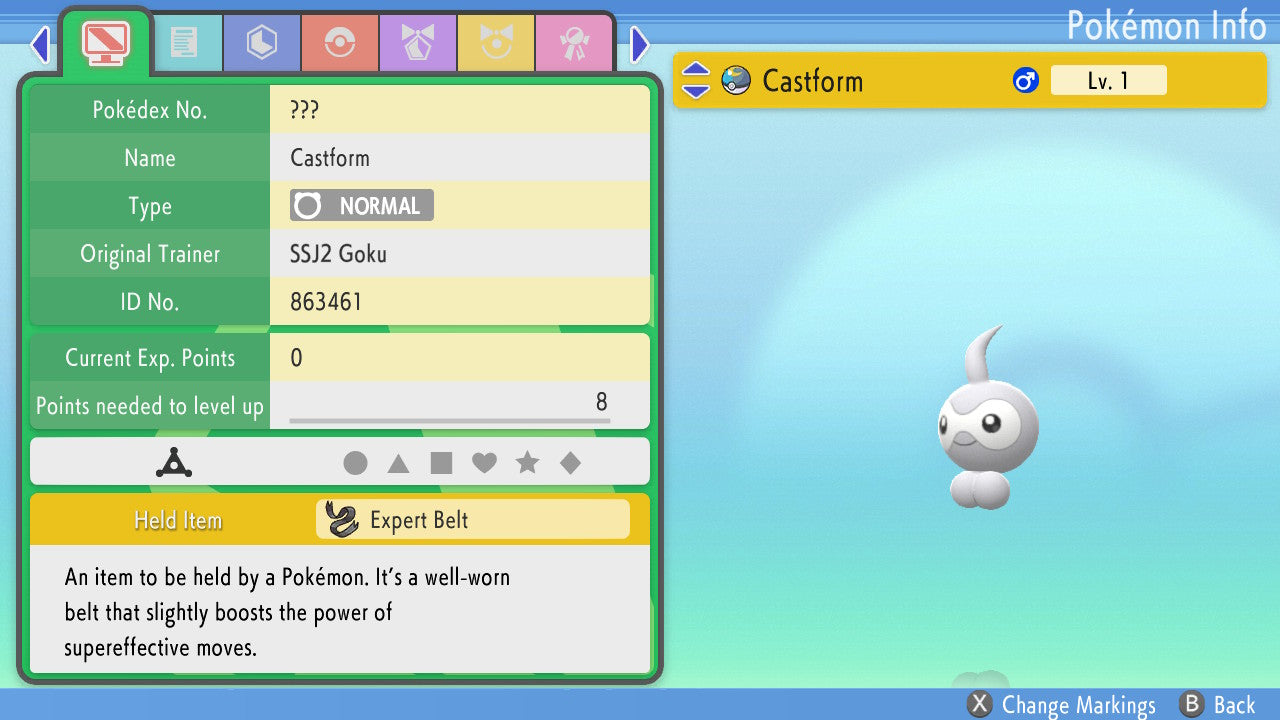Toggle the square marking
1280x720 pixels.
click(x=441, y=463)
